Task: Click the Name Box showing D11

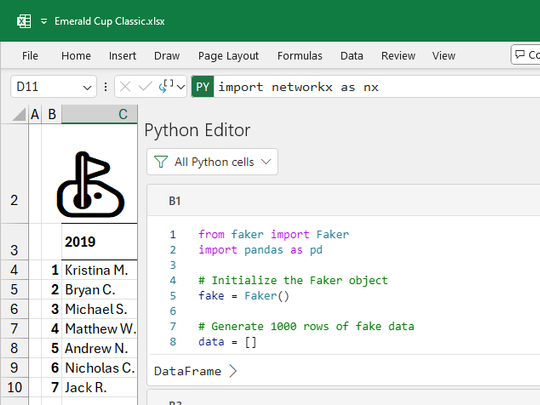Action: pos(53,86)
